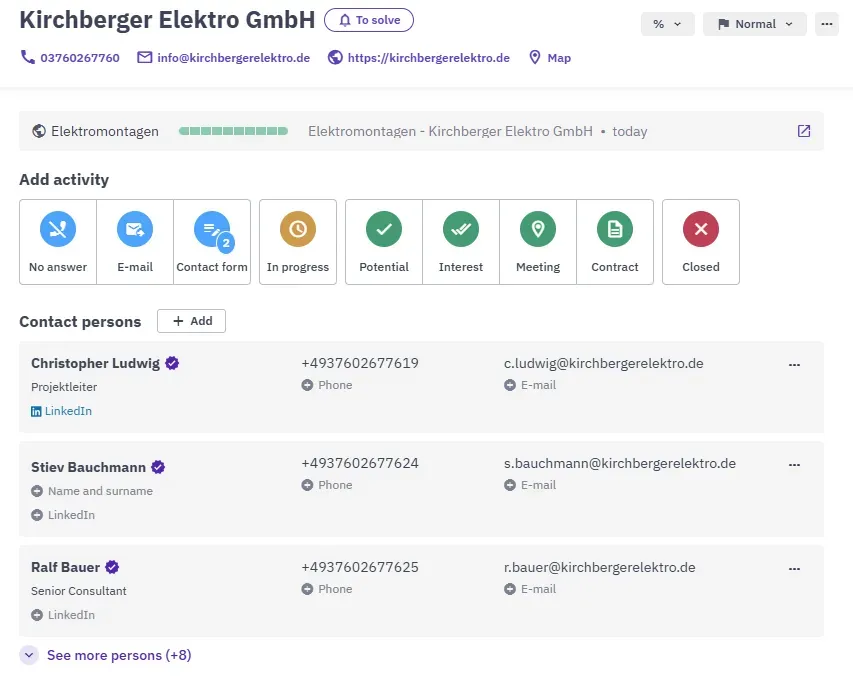Log a Contract activity
This screenshot has height=677, width=853.
click(x=615, y=242)
